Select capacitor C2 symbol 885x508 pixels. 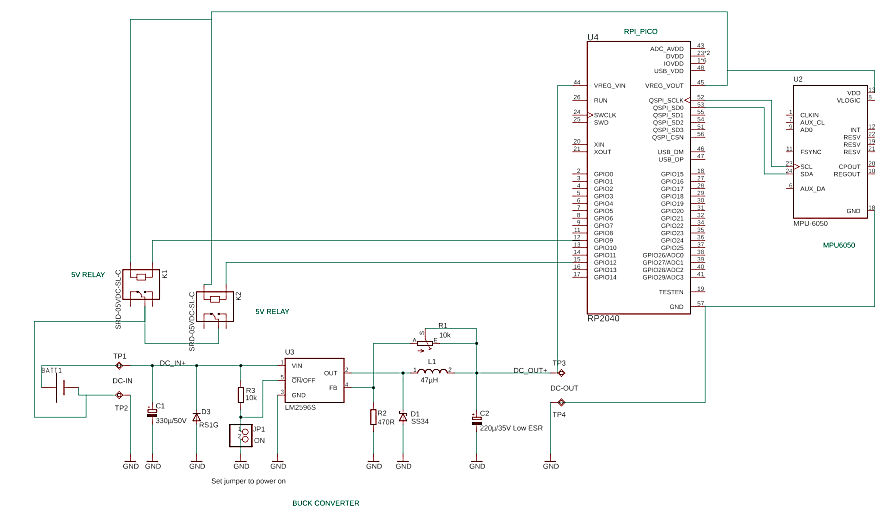[476, 419]
